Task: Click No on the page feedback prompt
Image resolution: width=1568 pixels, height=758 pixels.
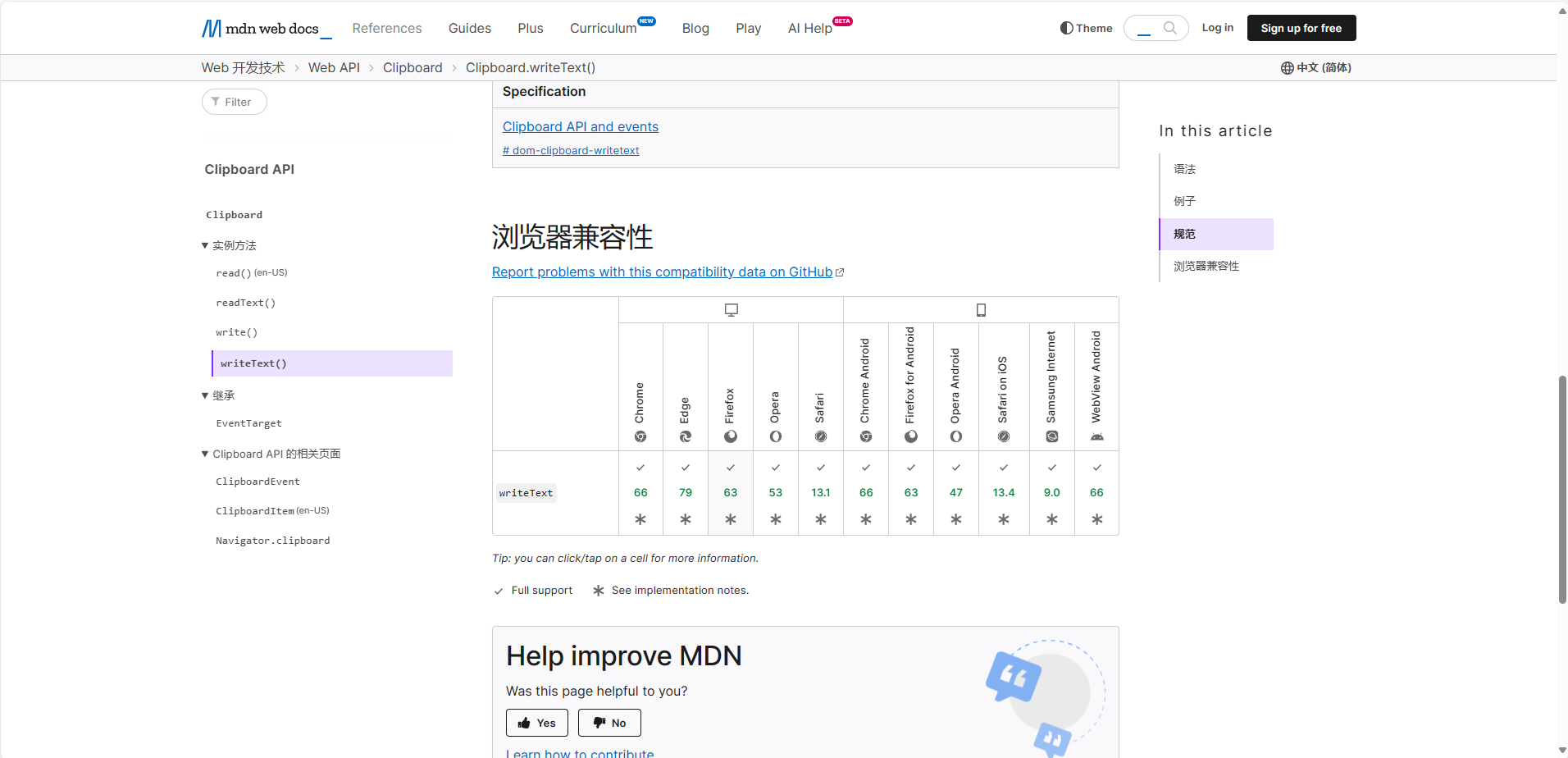Action: 609,723
